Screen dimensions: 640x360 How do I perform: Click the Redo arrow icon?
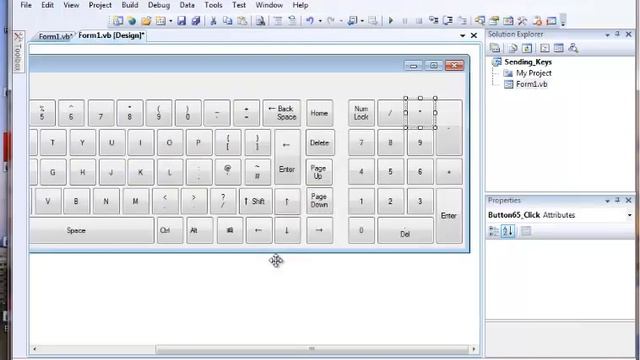[x=331, y=20]
